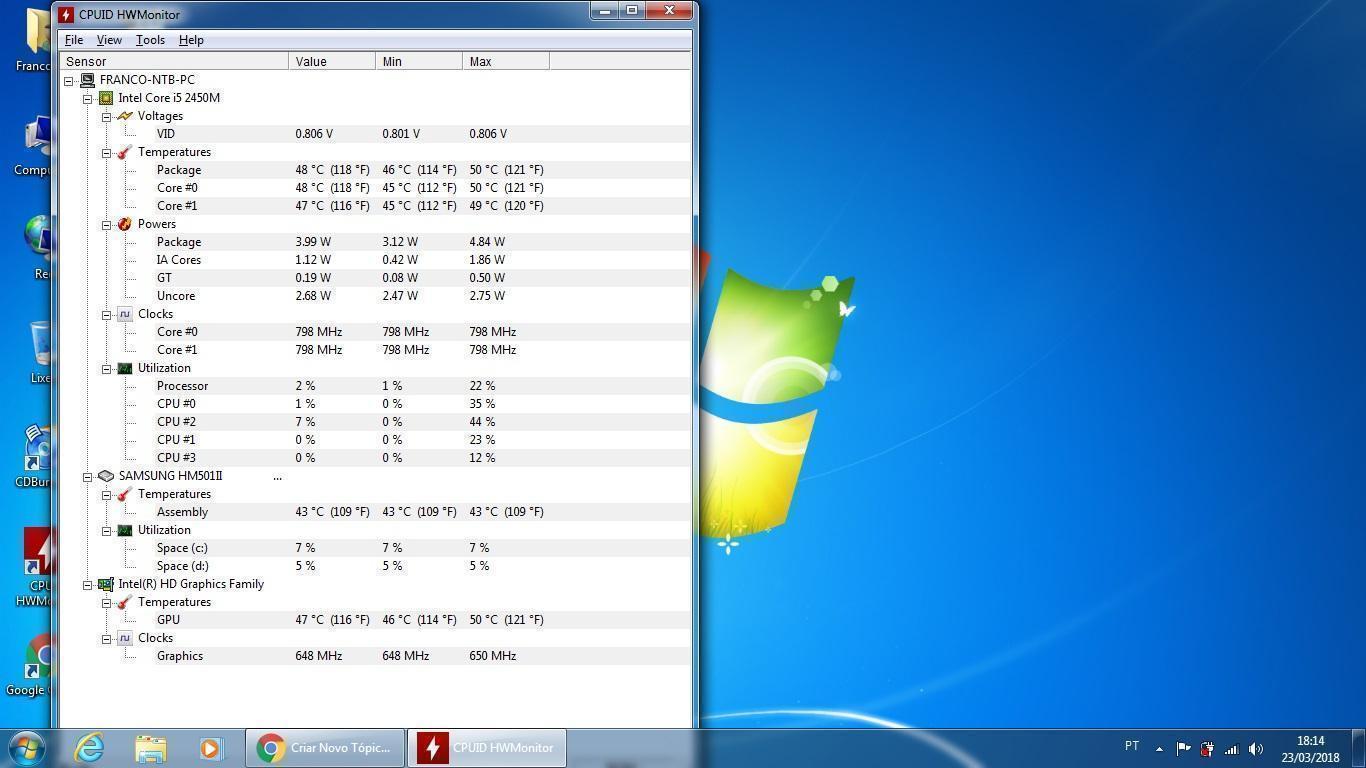Image resolution: width=1366 pixels, height=768 pixels.
Task: Collapse the SAMSUNG HM501II drive node
Action: click(87, 477)
